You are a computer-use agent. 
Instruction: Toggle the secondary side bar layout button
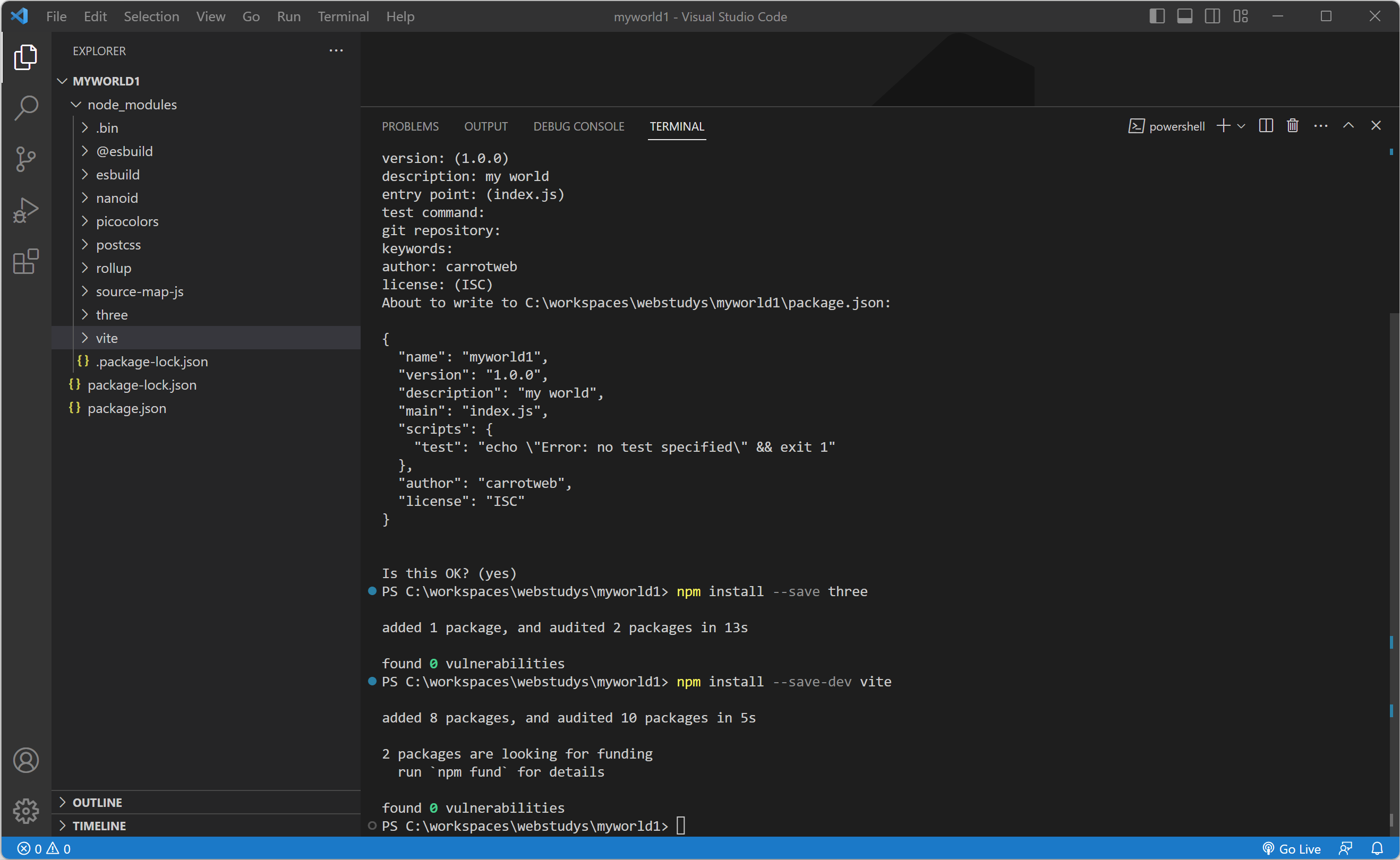coord(1213,16)
